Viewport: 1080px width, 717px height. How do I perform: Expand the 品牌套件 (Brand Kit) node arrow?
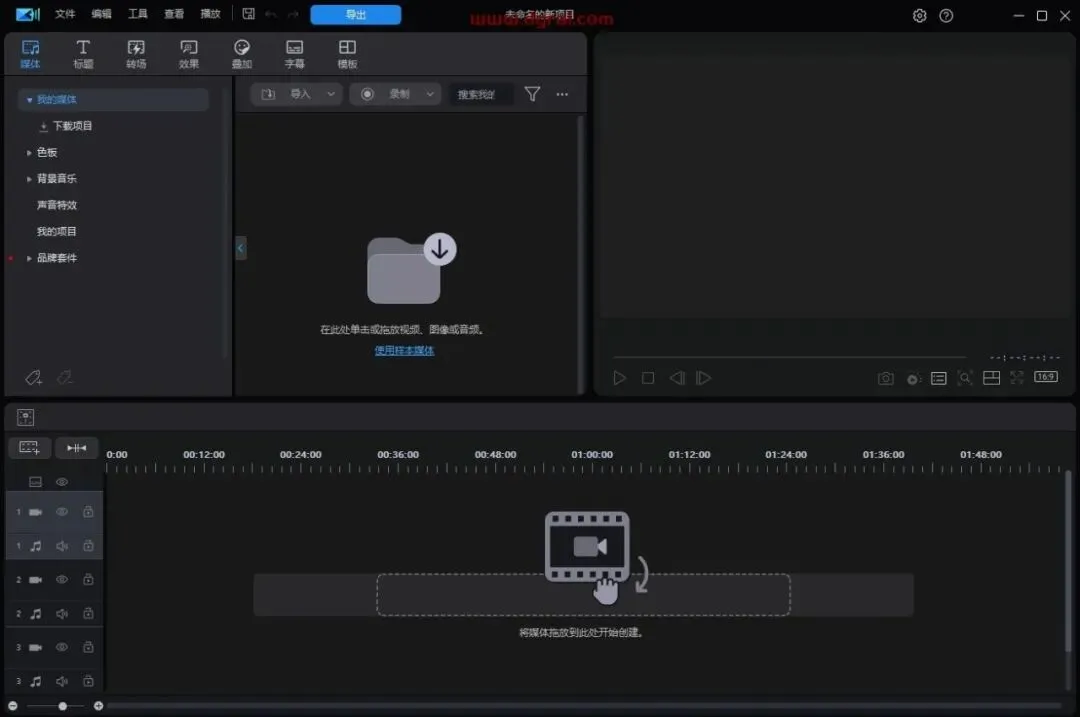pyautogui.click(x=29, y=258)
